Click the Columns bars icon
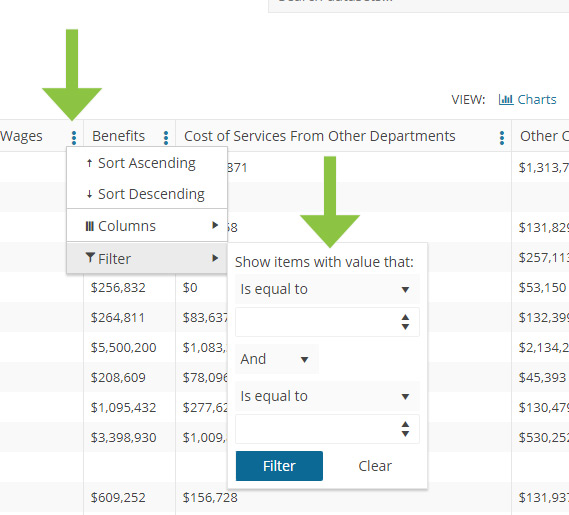This screenshot has height=515, width=569. [x=89, y=226]
